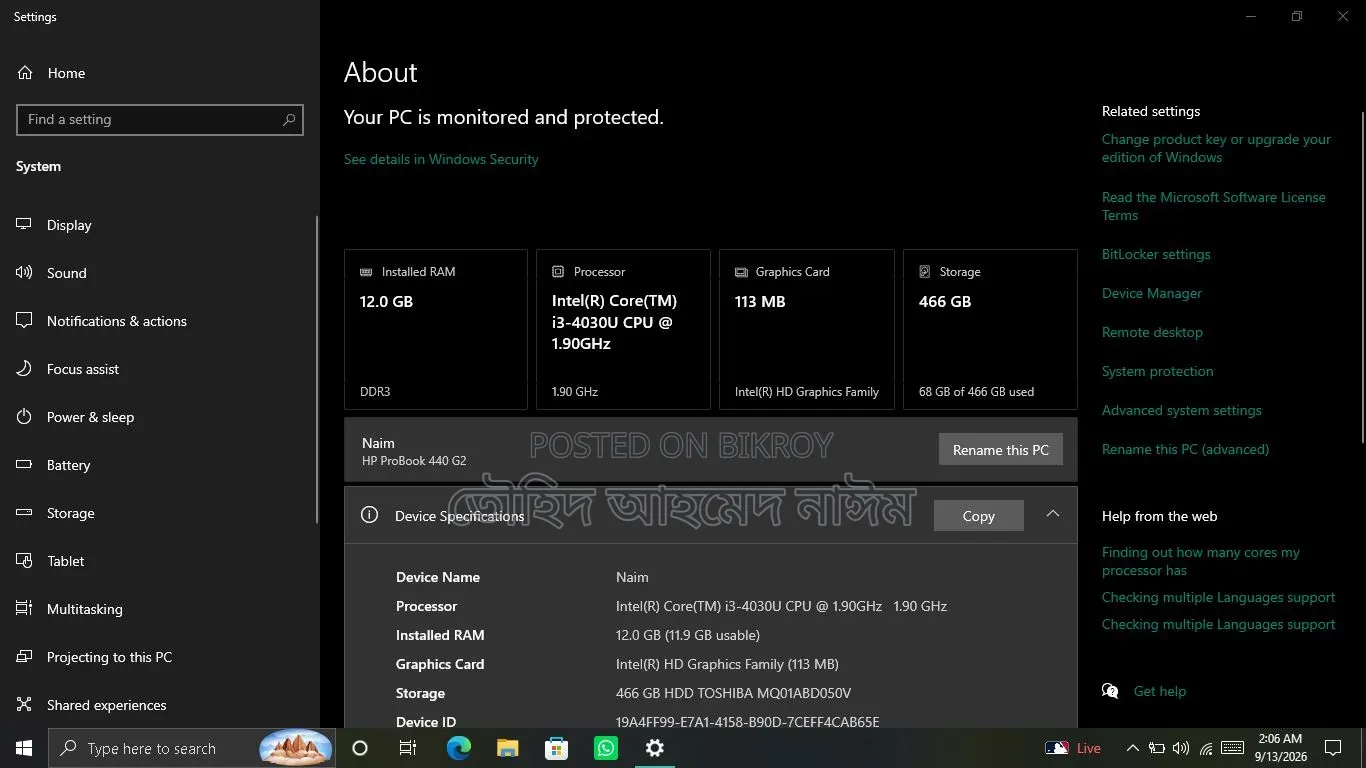The width and height of the screenshot is (1366, 768).
Task: Click the Settings gear on the taskbar
Action: coord(655,748)
